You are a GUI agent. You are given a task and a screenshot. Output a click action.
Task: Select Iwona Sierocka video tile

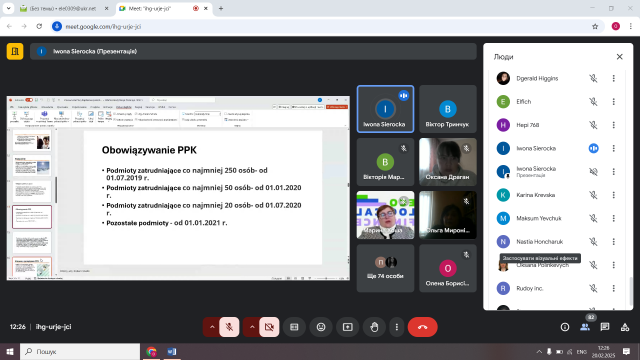point(385,109)
